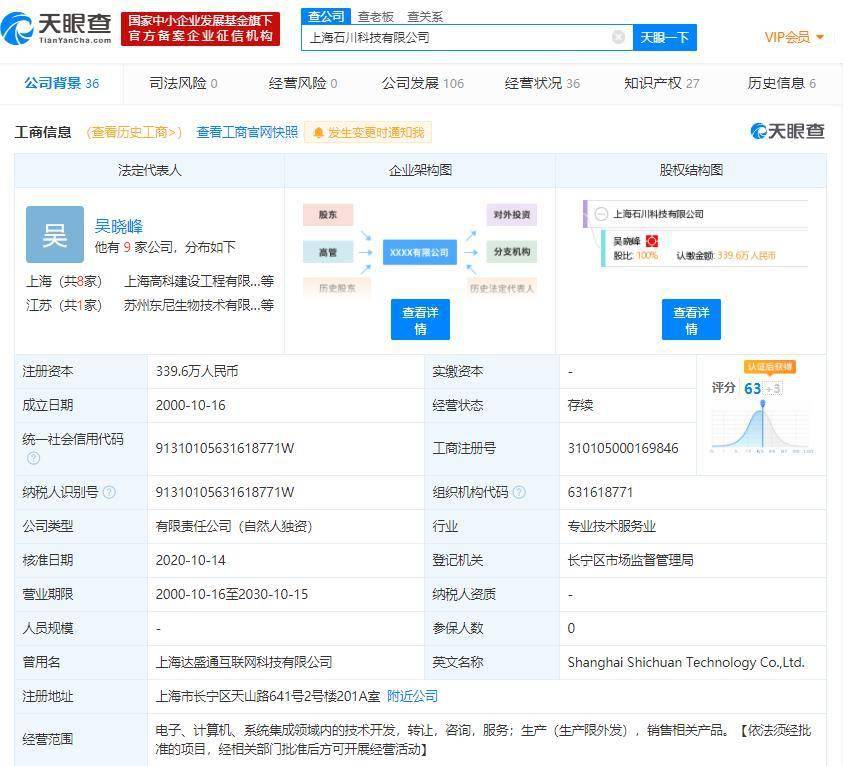Click the 天眼查 watermark logo near 工商信息
The image size is (843, 766).
[x=789, y=130]
